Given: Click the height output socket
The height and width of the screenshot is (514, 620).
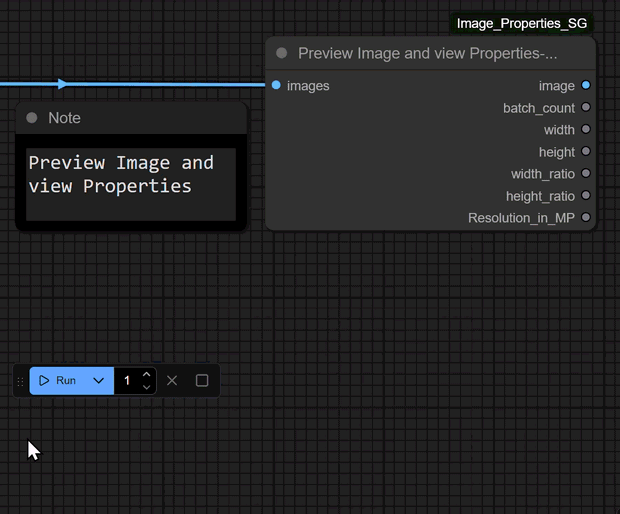Looking at the screenshot, I should pyautogui.click(x=586, y=152).
